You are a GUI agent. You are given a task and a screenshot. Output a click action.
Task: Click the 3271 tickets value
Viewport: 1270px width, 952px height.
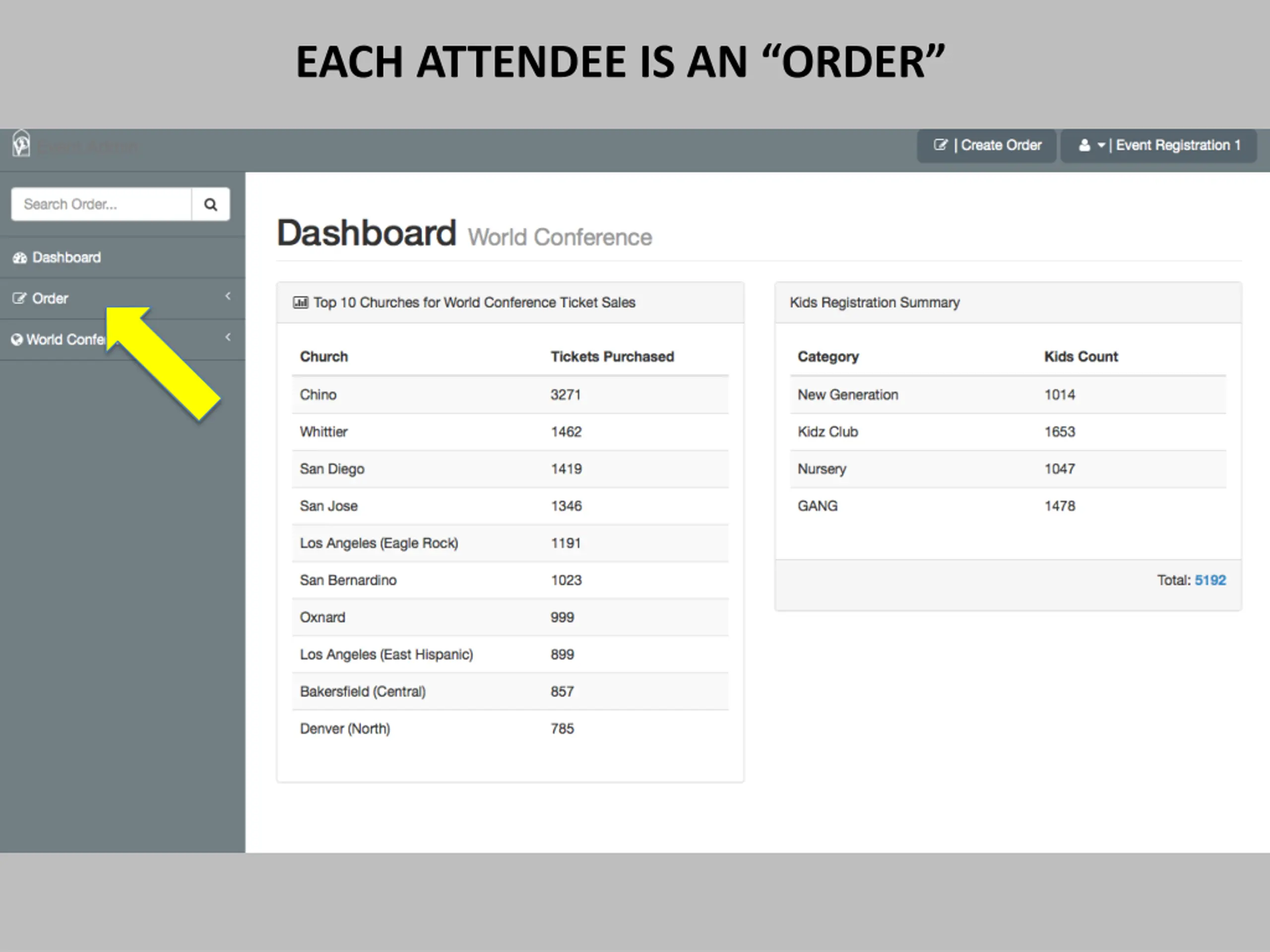point(566,395)
